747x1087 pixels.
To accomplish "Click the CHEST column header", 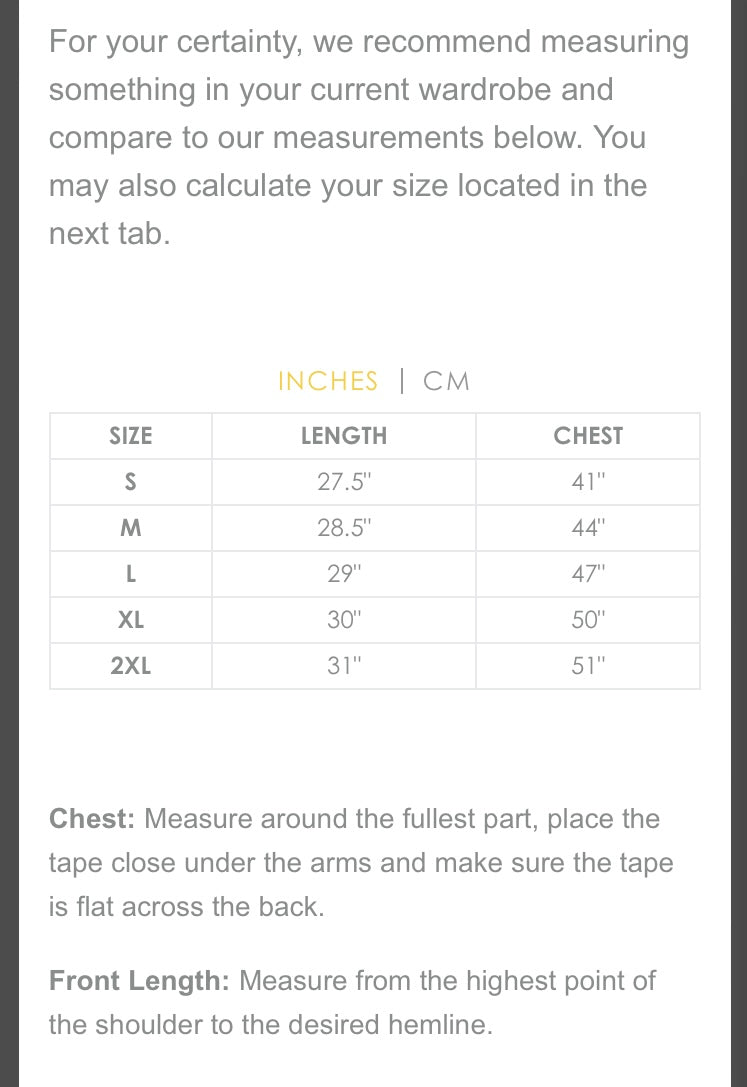I will [x=588, y=436].
